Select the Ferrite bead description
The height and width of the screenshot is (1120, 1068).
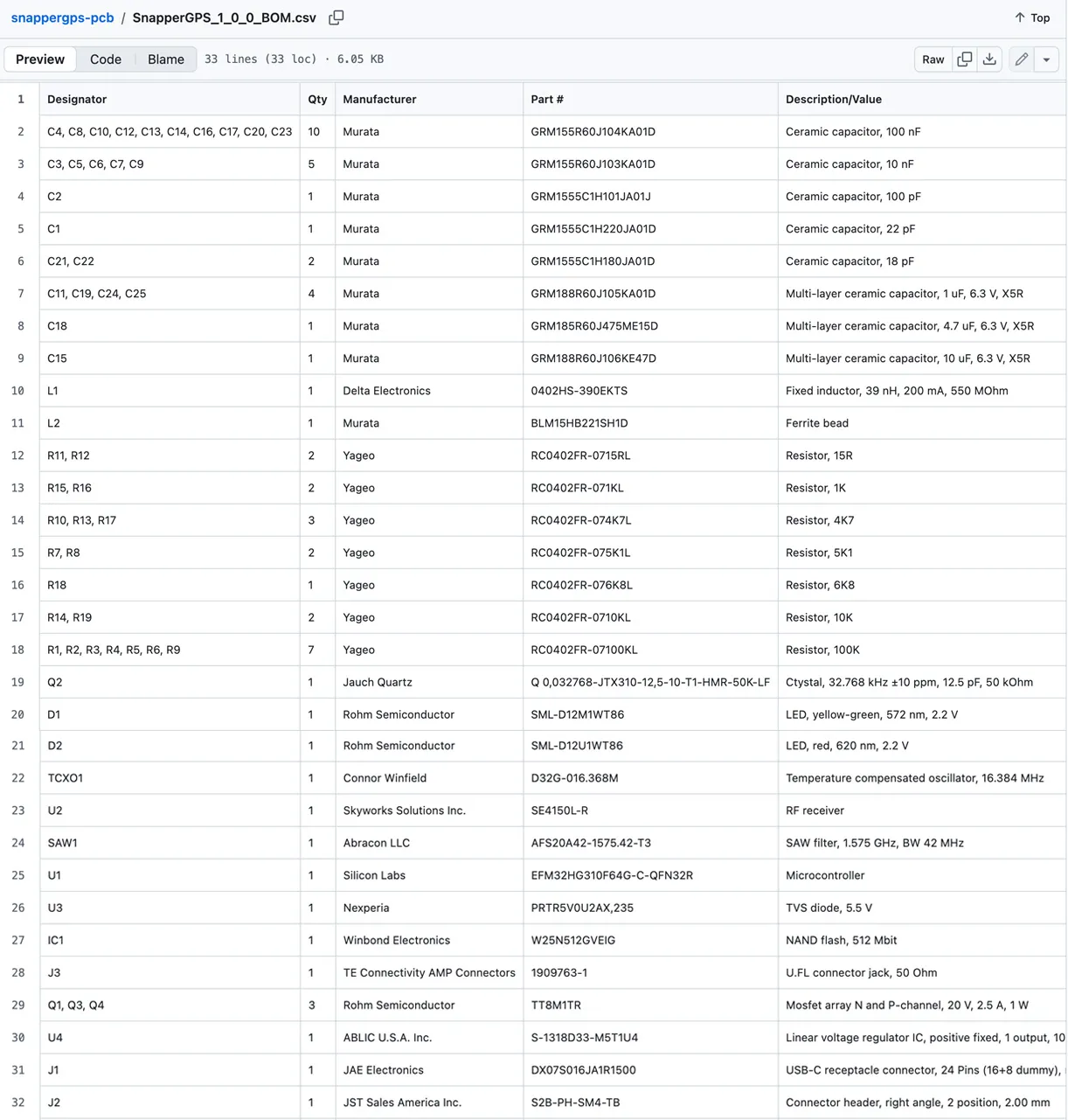[817, 423]
